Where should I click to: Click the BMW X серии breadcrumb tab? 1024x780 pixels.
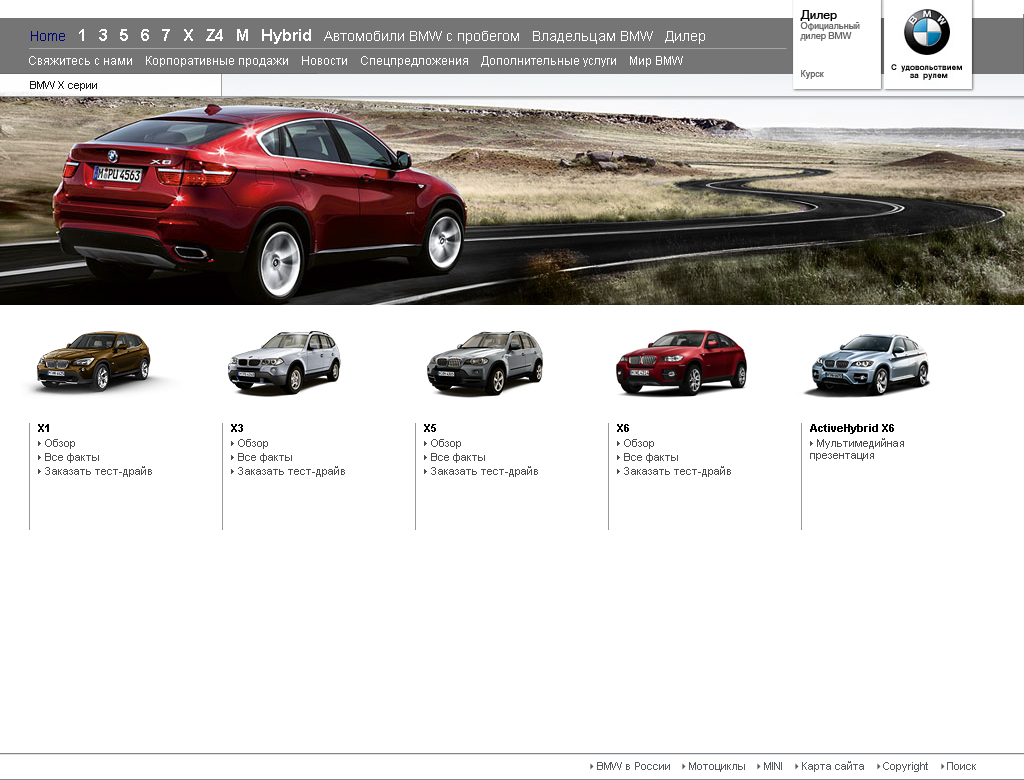pos(63,85)
